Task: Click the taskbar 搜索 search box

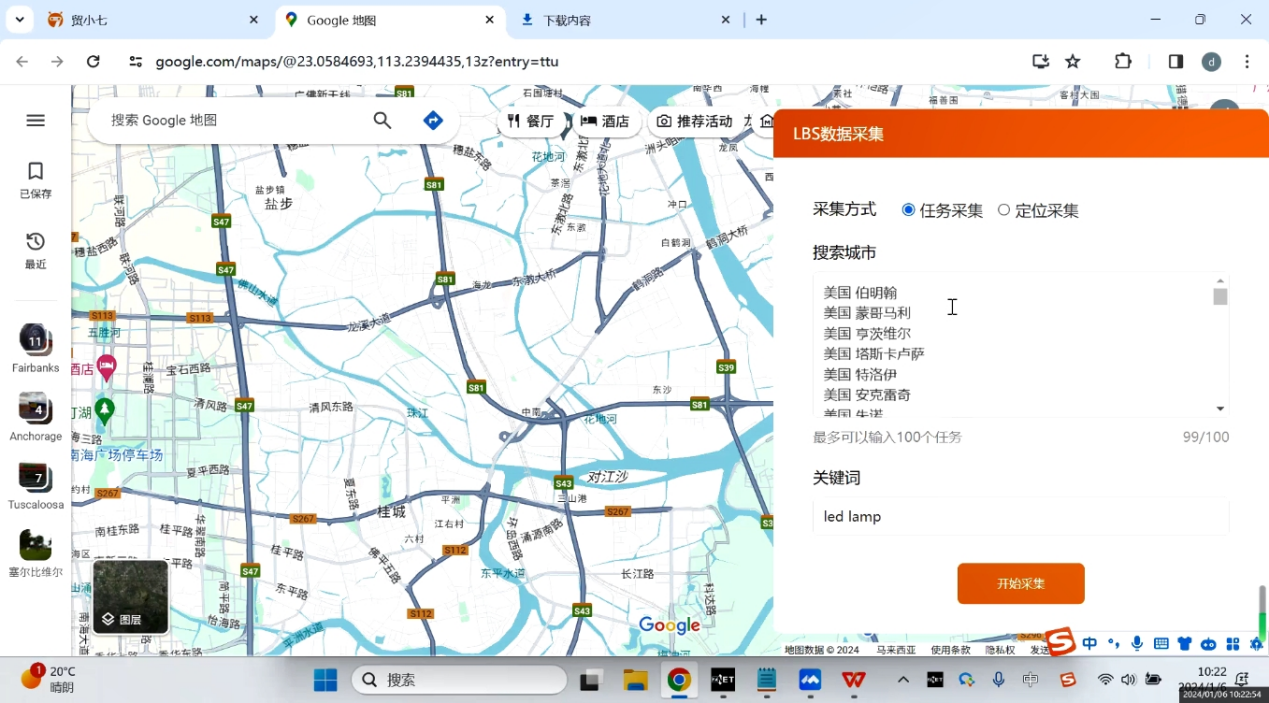Action: point(459,680)
